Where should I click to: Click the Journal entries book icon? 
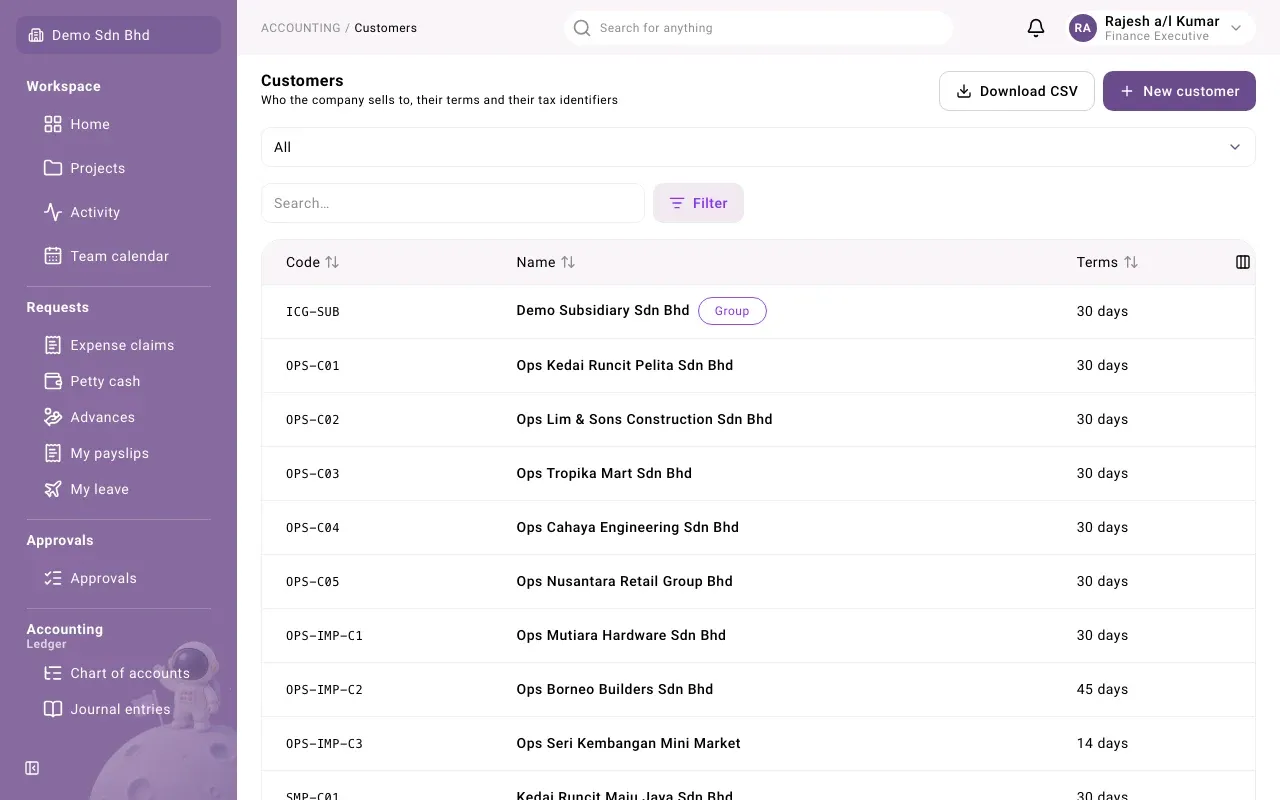[x=53, y=709]
